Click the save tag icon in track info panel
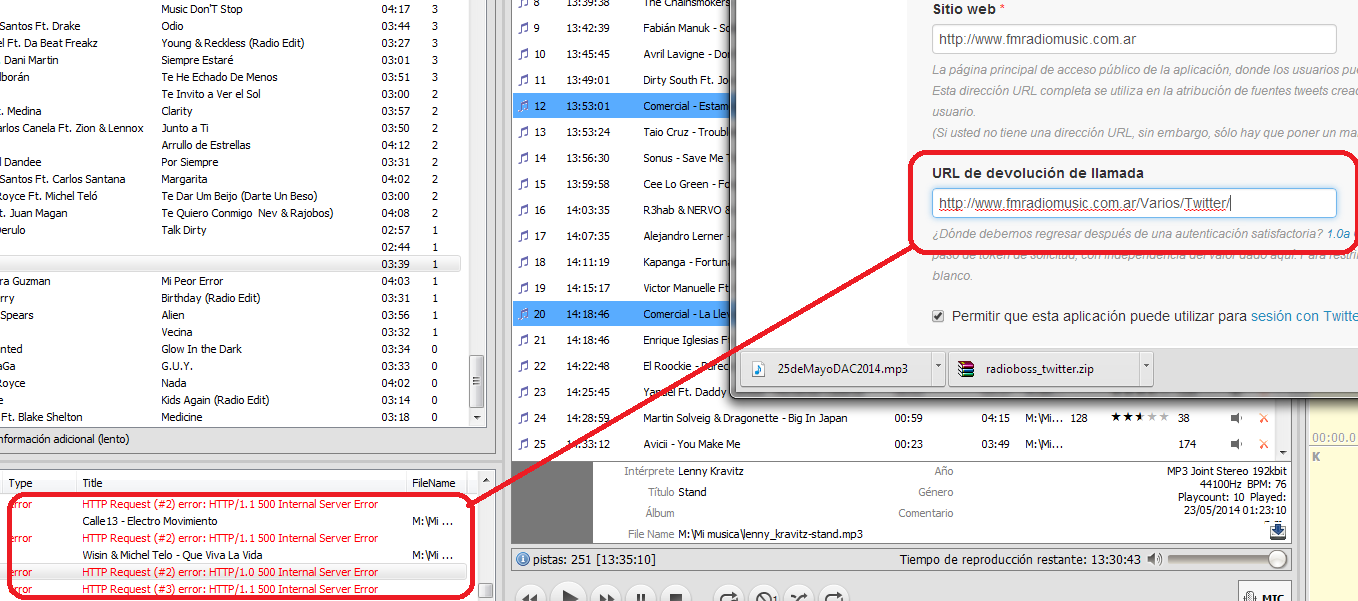The width and height of the screenshot is (1358, 601). click(x=1278, y=530)
